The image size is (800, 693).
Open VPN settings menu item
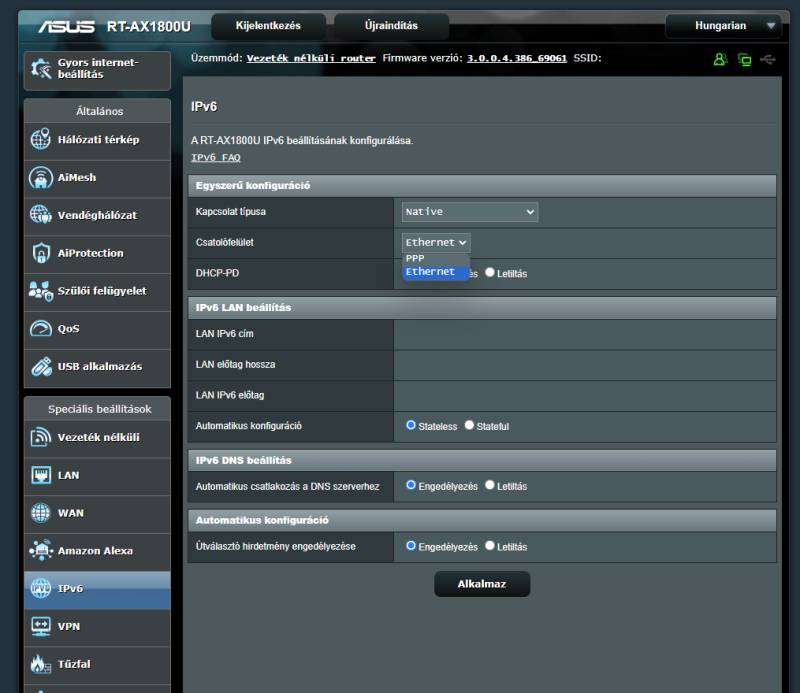point(97,626)
